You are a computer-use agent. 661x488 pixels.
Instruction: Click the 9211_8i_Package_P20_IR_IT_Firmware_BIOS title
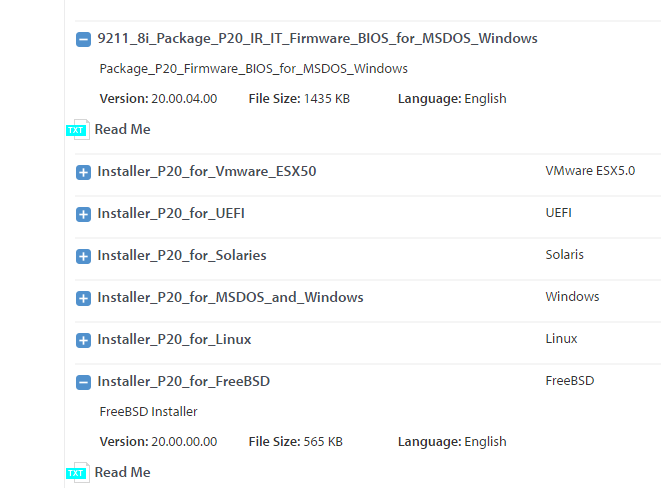pyautogui.click(x=317, y=39)
